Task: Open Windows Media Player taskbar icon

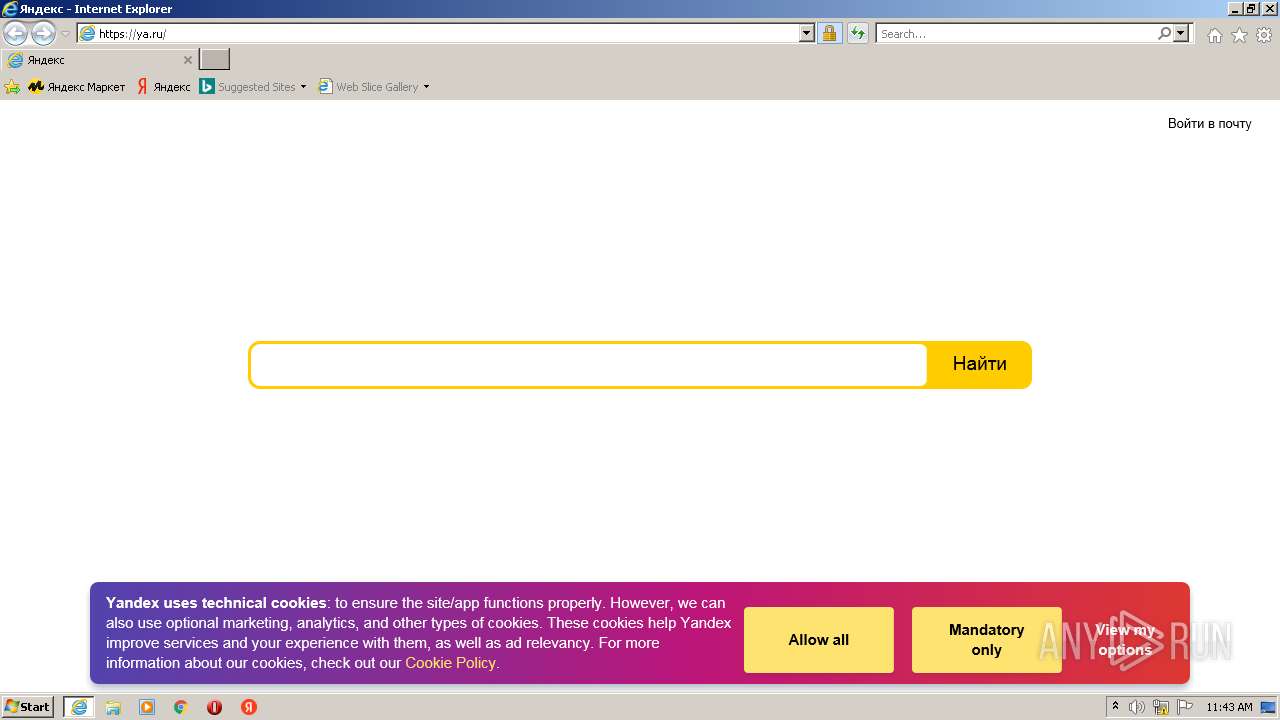Action: (x=147, y=707)
